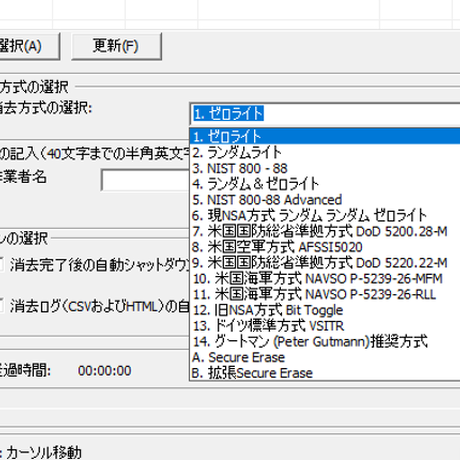
Task: Select '9. 米国国防総省準拠方式 DoD 5220.22-M'
Action: [x=325, y=263]
